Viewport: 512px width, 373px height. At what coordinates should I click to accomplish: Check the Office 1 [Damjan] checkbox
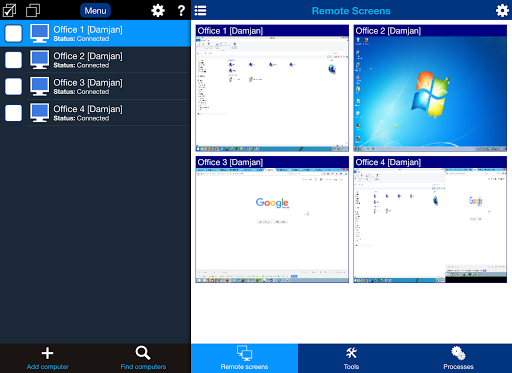(13, 33)
